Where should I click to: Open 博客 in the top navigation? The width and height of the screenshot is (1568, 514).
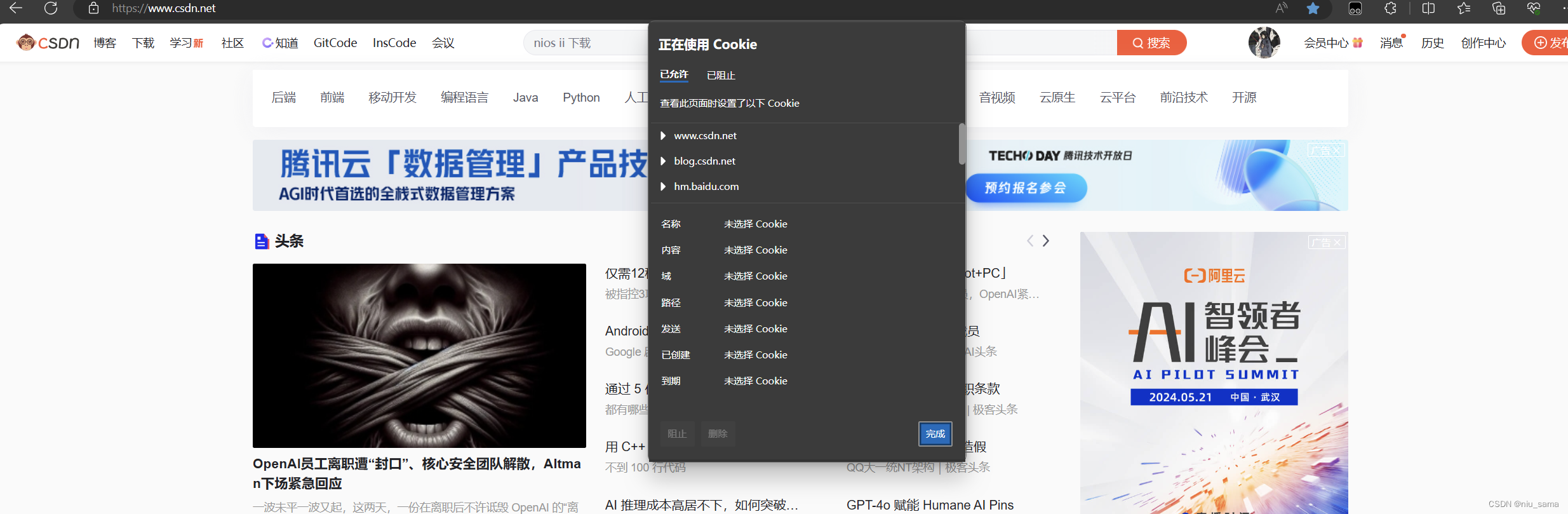coord(105,43)
